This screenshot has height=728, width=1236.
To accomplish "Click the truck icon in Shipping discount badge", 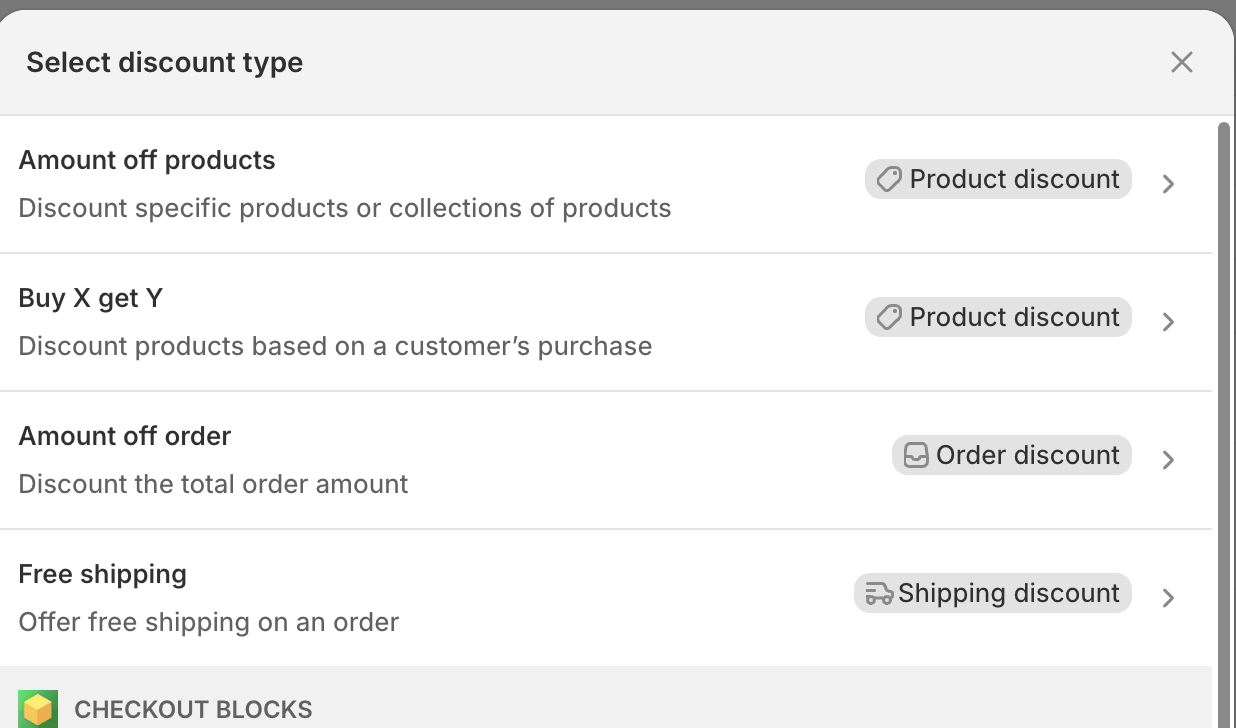I will pos(879,593).
